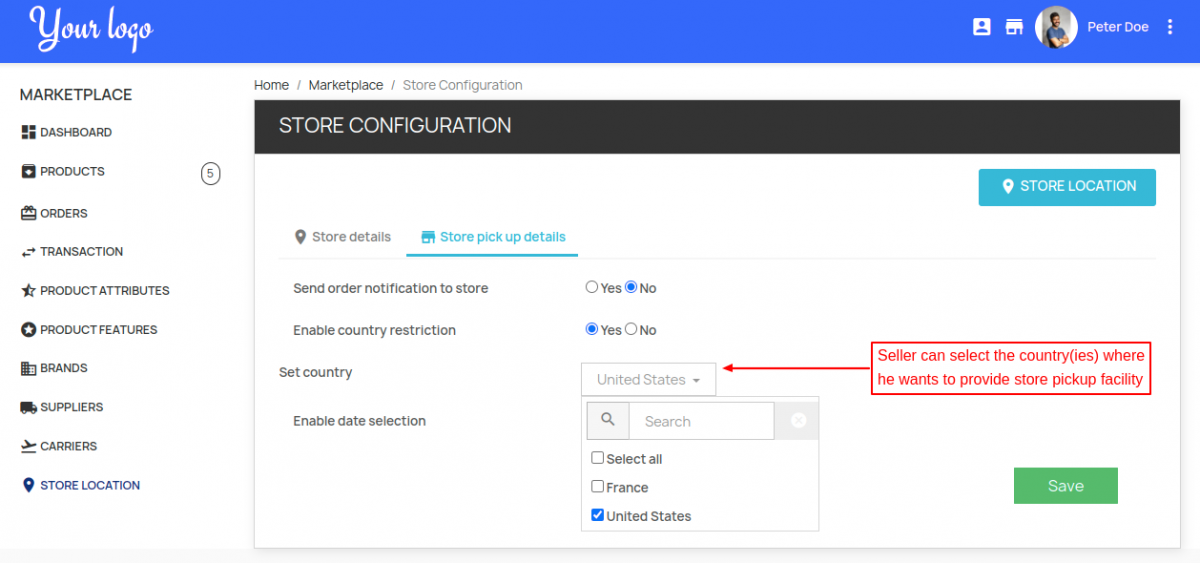Check the Select all checkbox
This screenshot has height=563, width=1200.
[597, 458]
